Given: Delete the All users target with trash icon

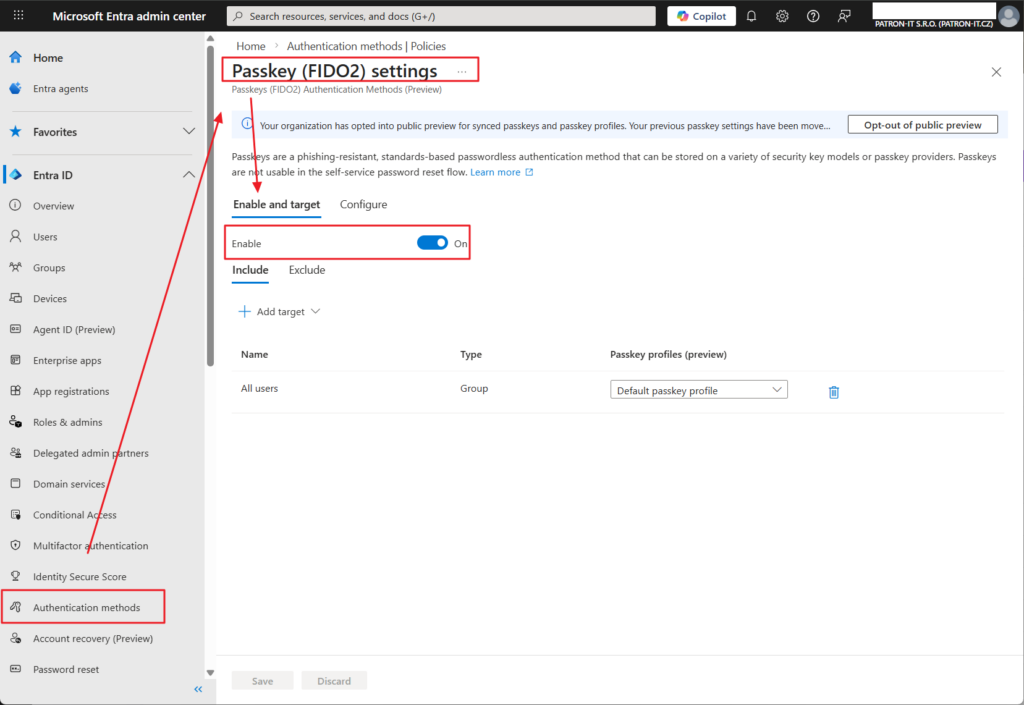Looking at the screenshot, I should (834, 392).
